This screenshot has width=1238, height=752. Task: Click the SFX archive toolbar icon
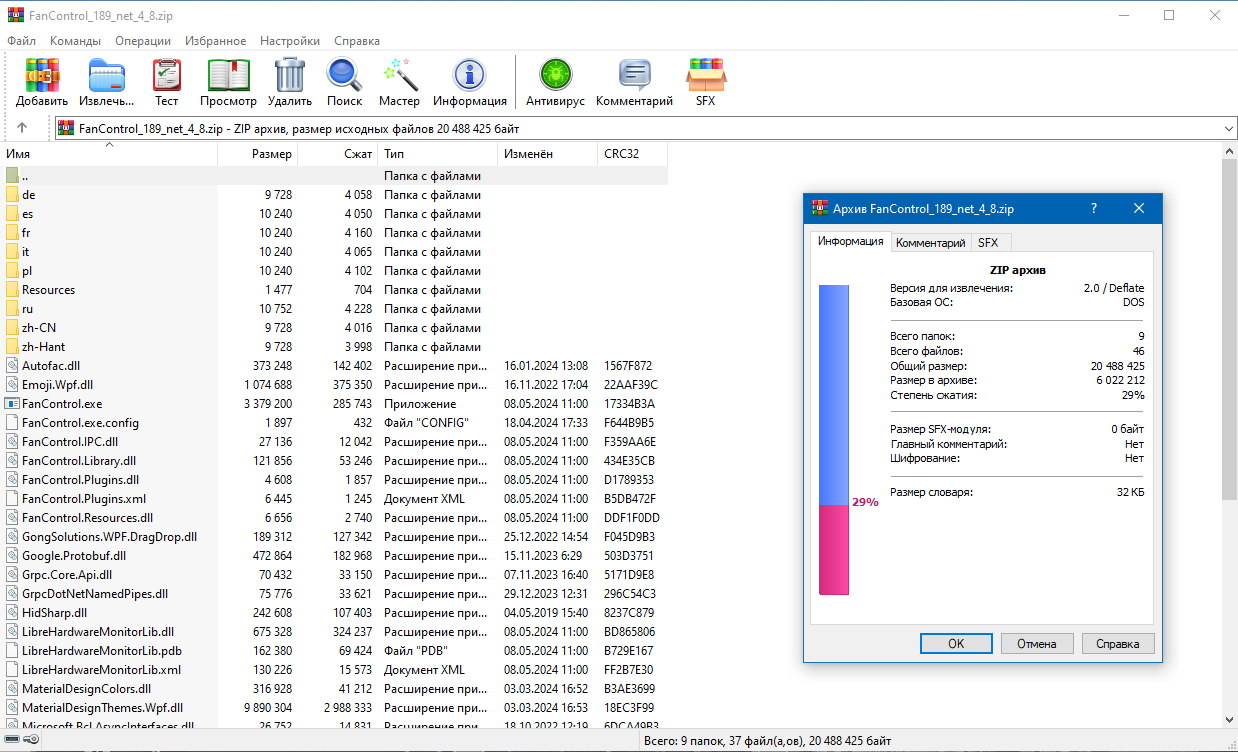[x=705, y=76]
